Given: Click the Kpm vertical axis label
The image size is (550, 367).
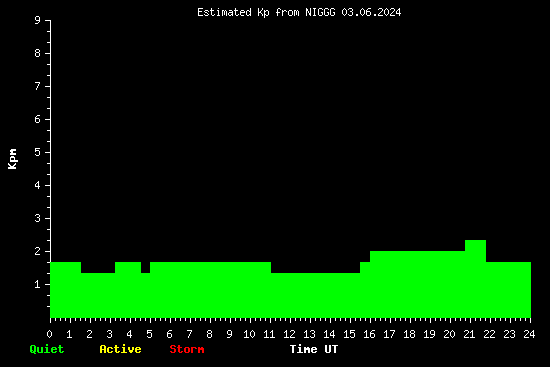Looking at the screenshot, I should (x=13, y=159).
